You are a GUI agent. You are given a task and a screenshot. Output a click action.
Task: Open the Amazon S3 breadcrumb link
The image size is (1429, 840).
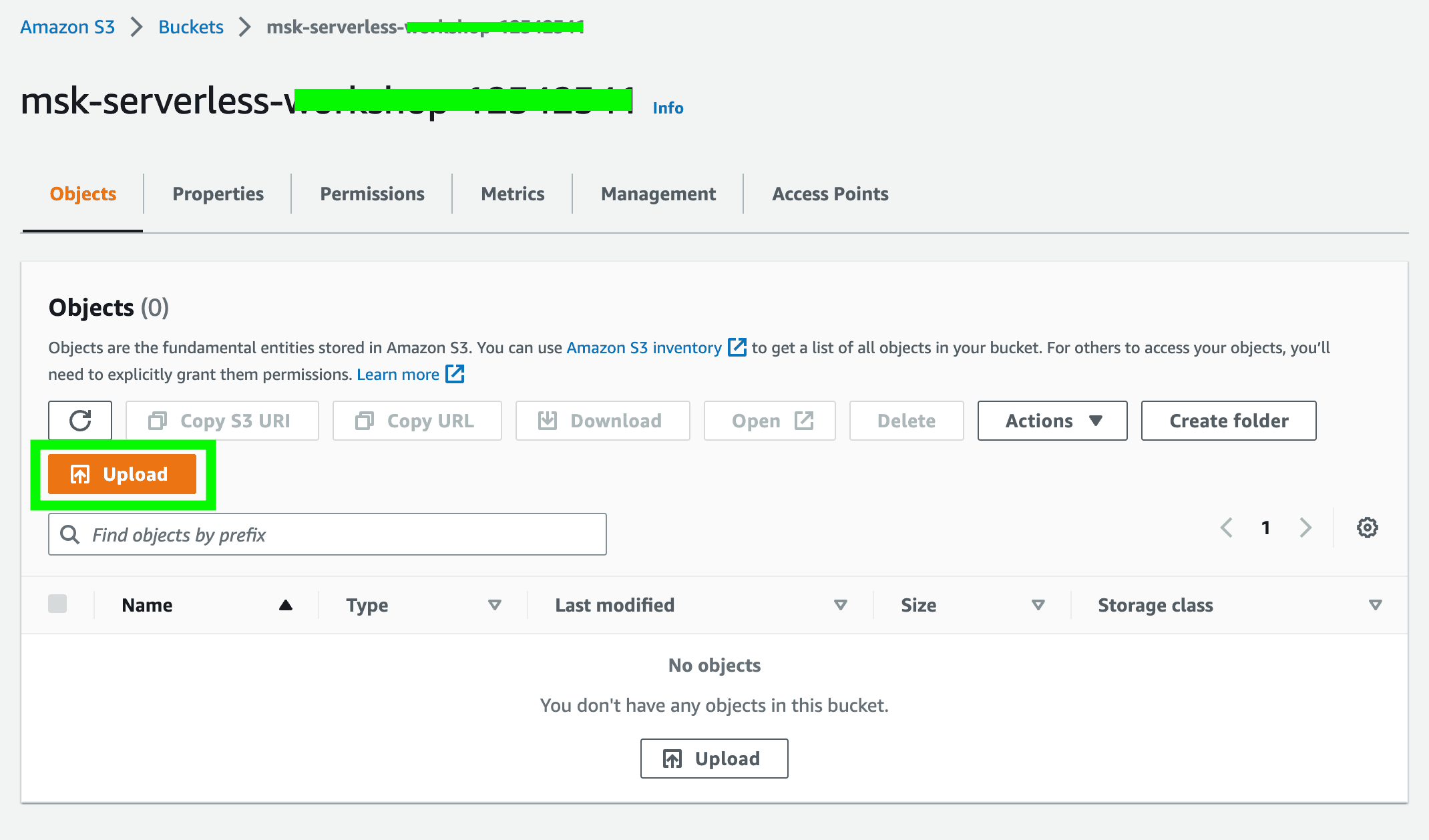[x=67, y=27]
